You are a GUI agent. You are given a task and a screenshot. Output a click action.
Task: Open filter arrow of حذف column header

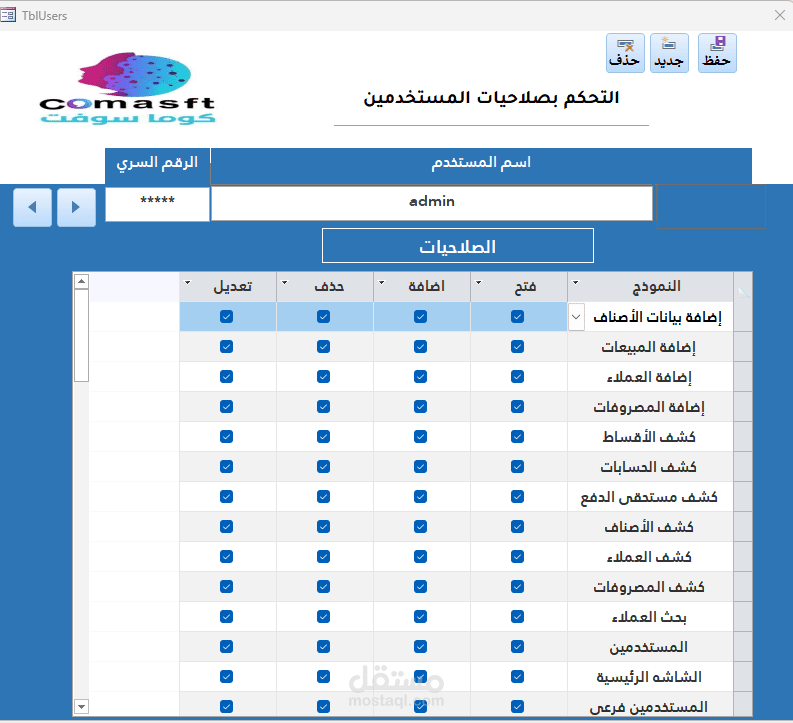point(284,282)
